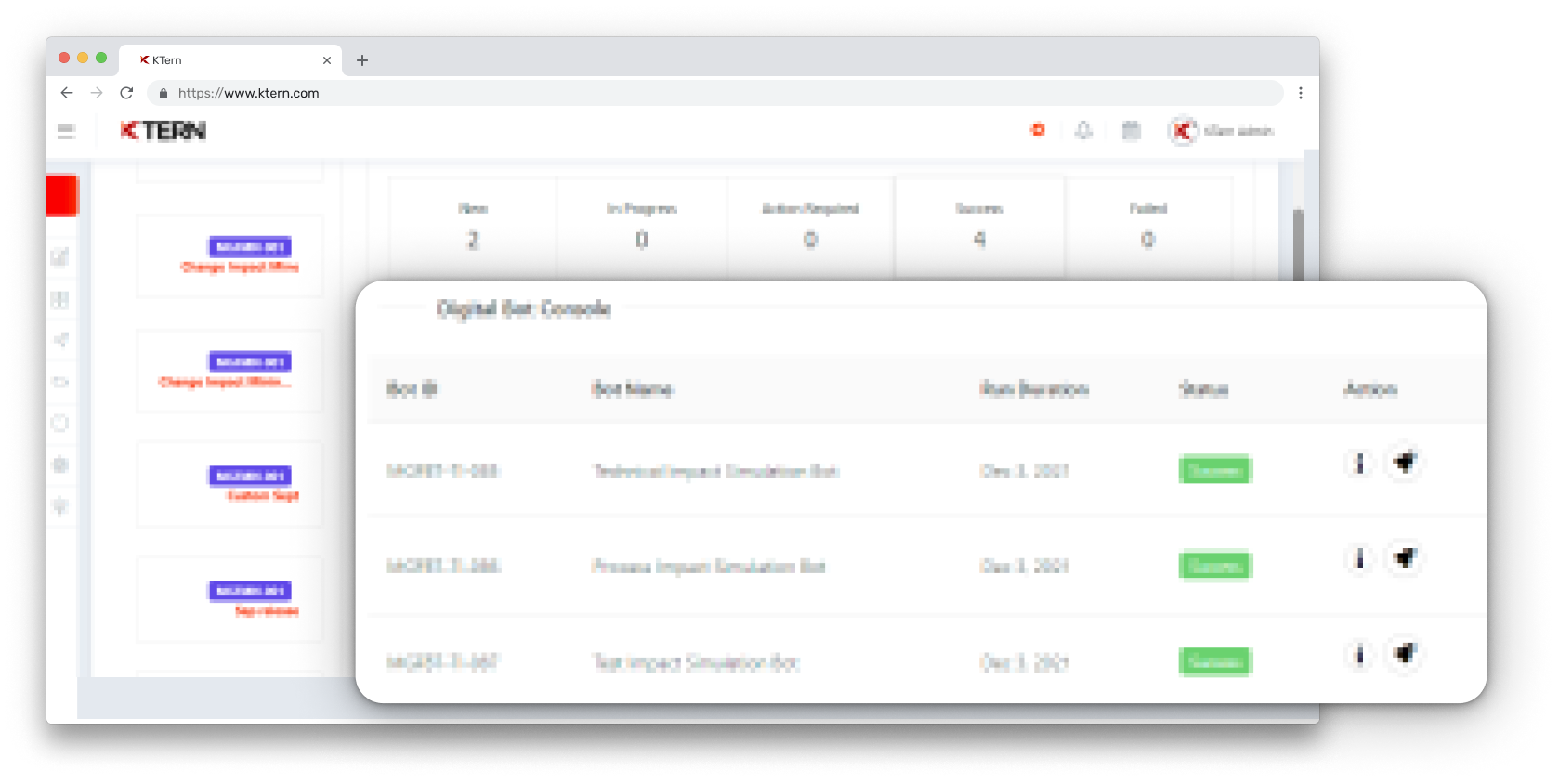The height and width of the screenshot is (784, 1559).
Task: Click the Digital Bot Console heading
Action: coord(524,309)
